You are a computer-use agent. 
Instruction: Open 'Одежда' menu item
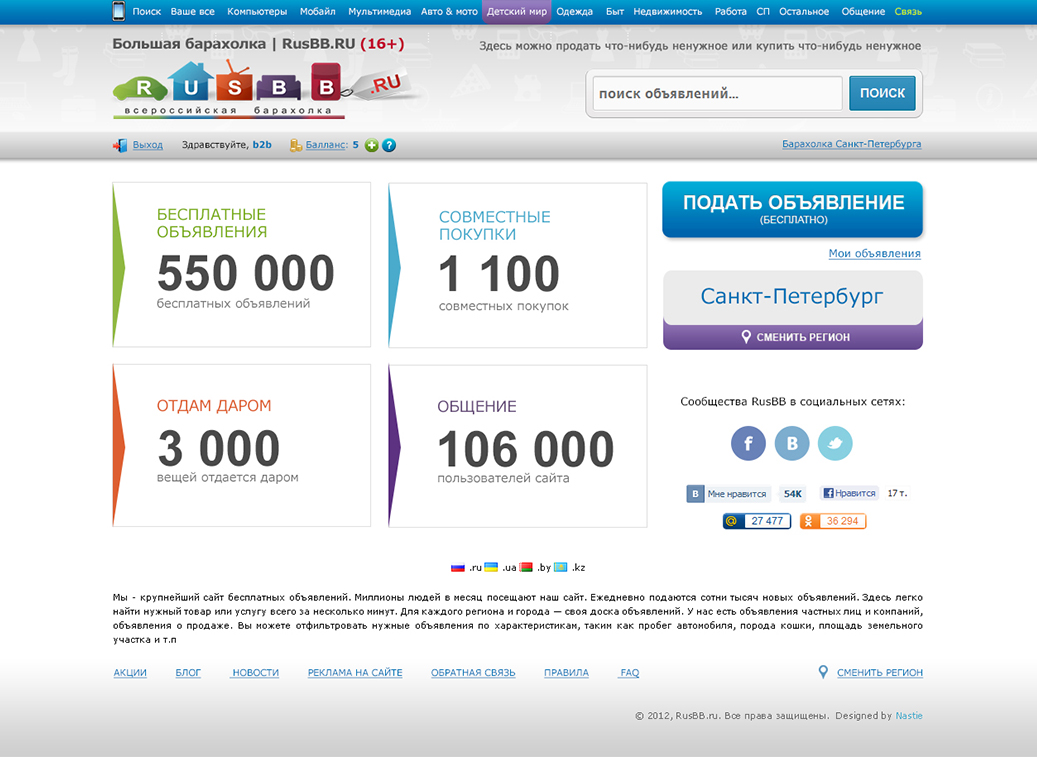(574, 11)
